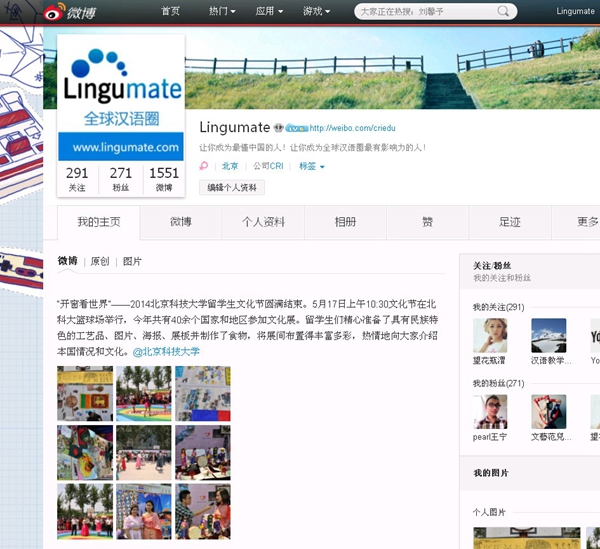600x549 pixels.
Task: Expand the 标签 tags dropdown
Action: [x=312, y=166]
